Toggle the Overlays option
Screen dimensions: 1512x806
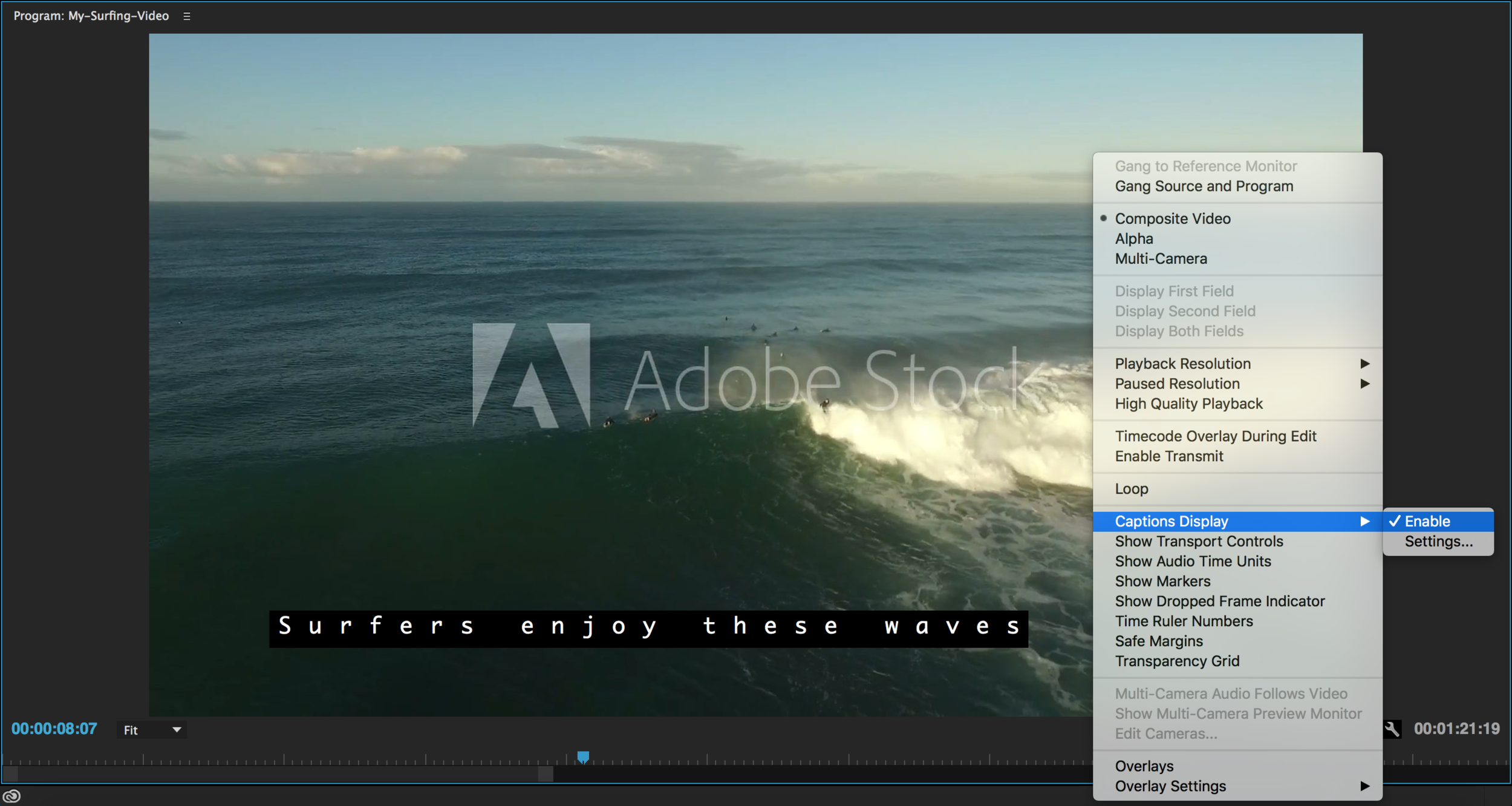[1237, 766]
